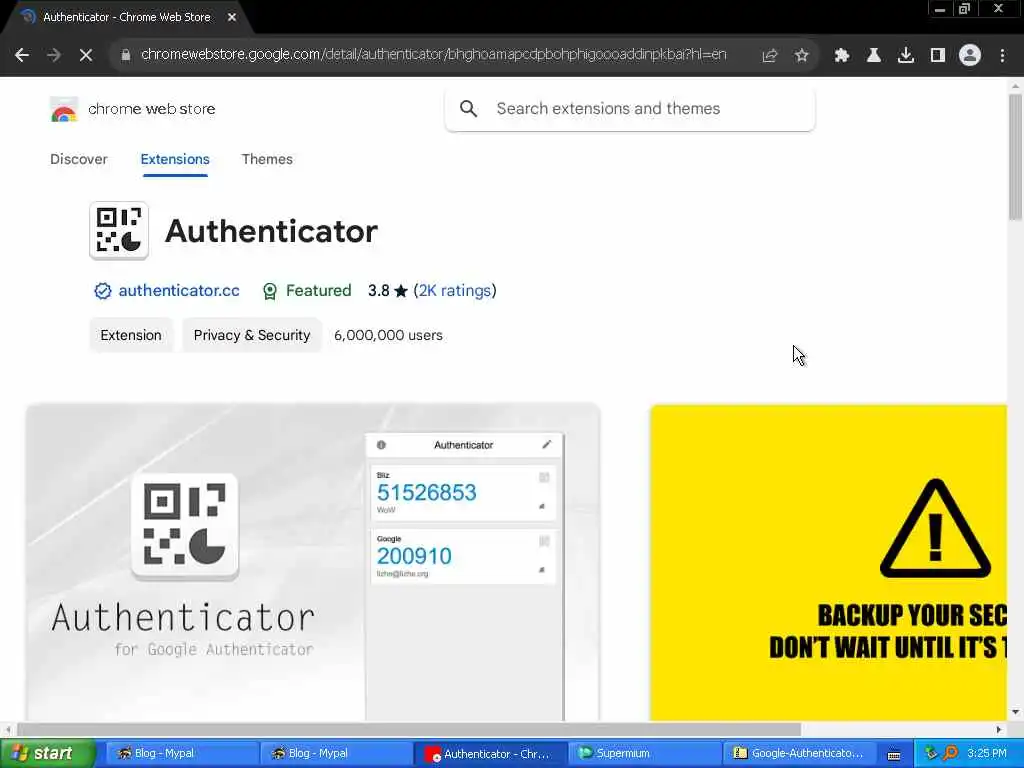Select the Extensions tab
The height and width of the screenshot is (768, 1024).
coord(175,159)
